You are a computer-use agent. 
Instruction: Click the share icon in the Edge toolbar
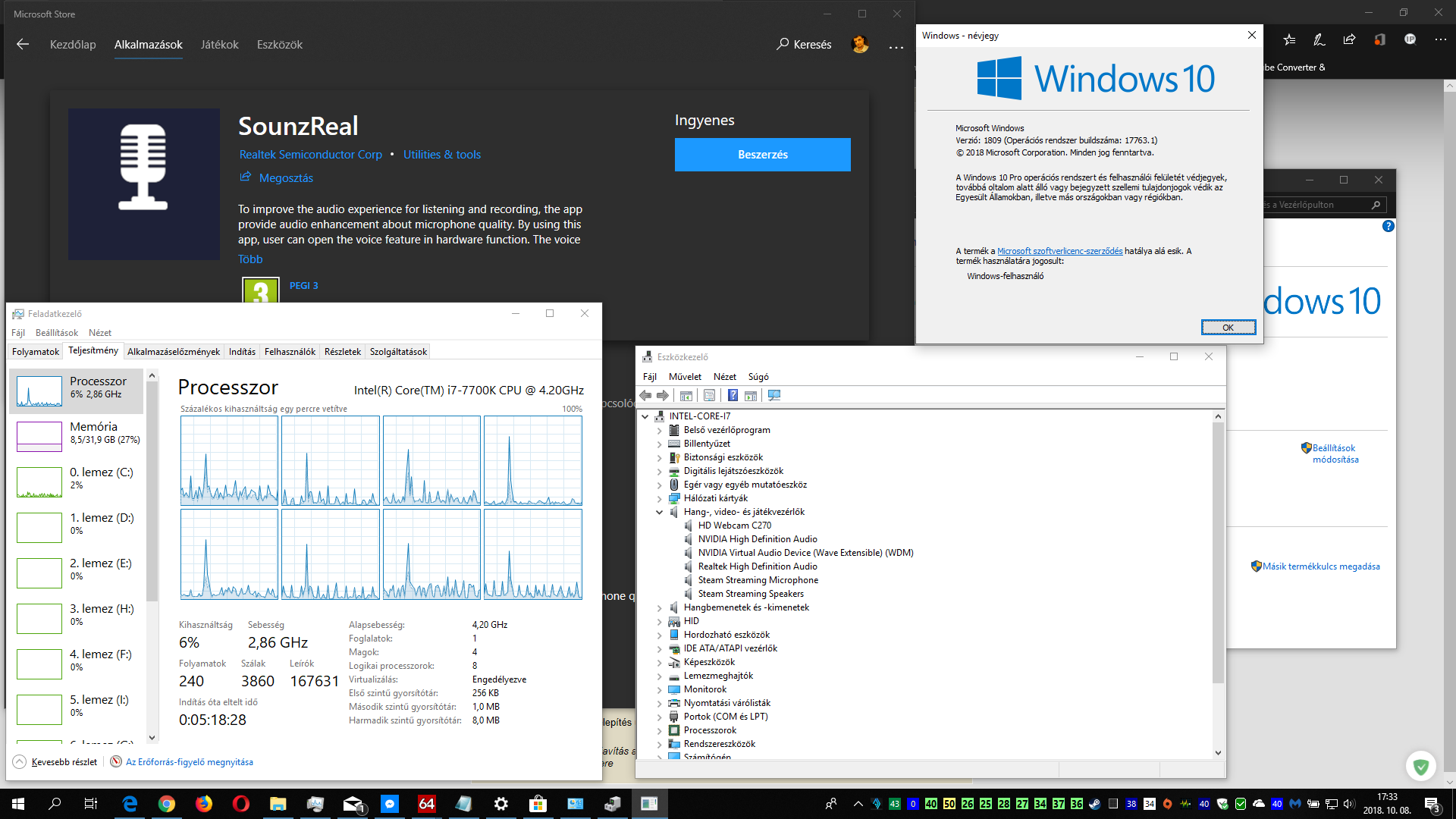[1349, 39]
